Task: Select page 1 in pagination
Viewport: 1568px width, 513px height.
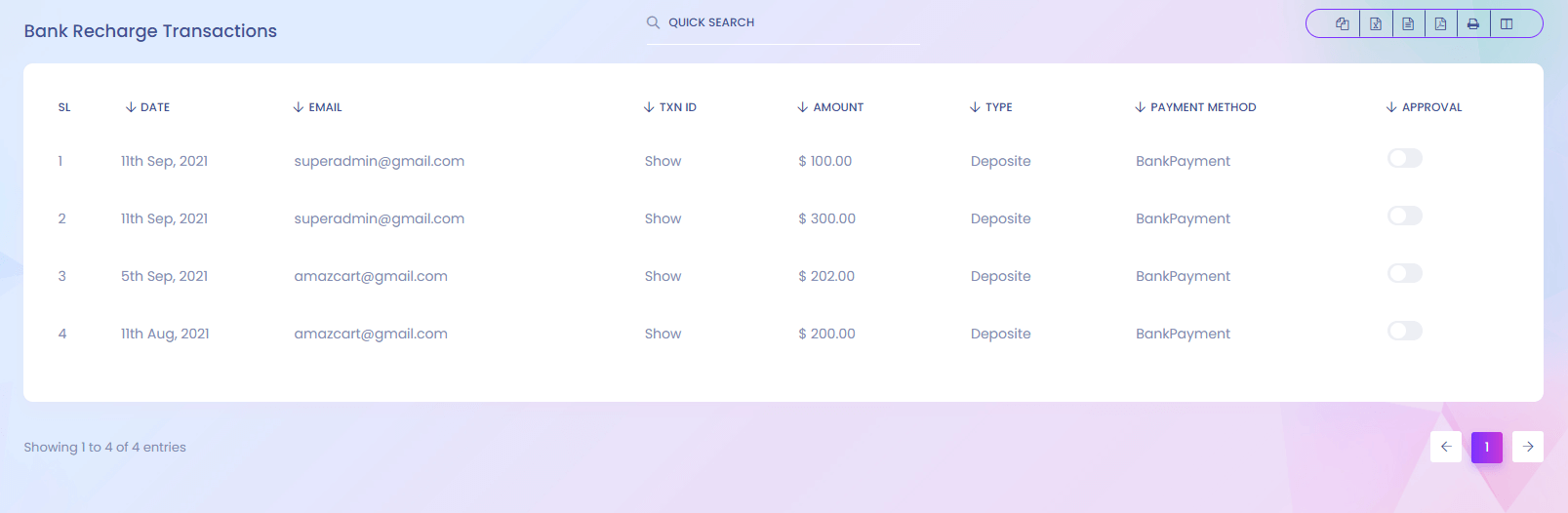Action: click(x=1487, y=447)
